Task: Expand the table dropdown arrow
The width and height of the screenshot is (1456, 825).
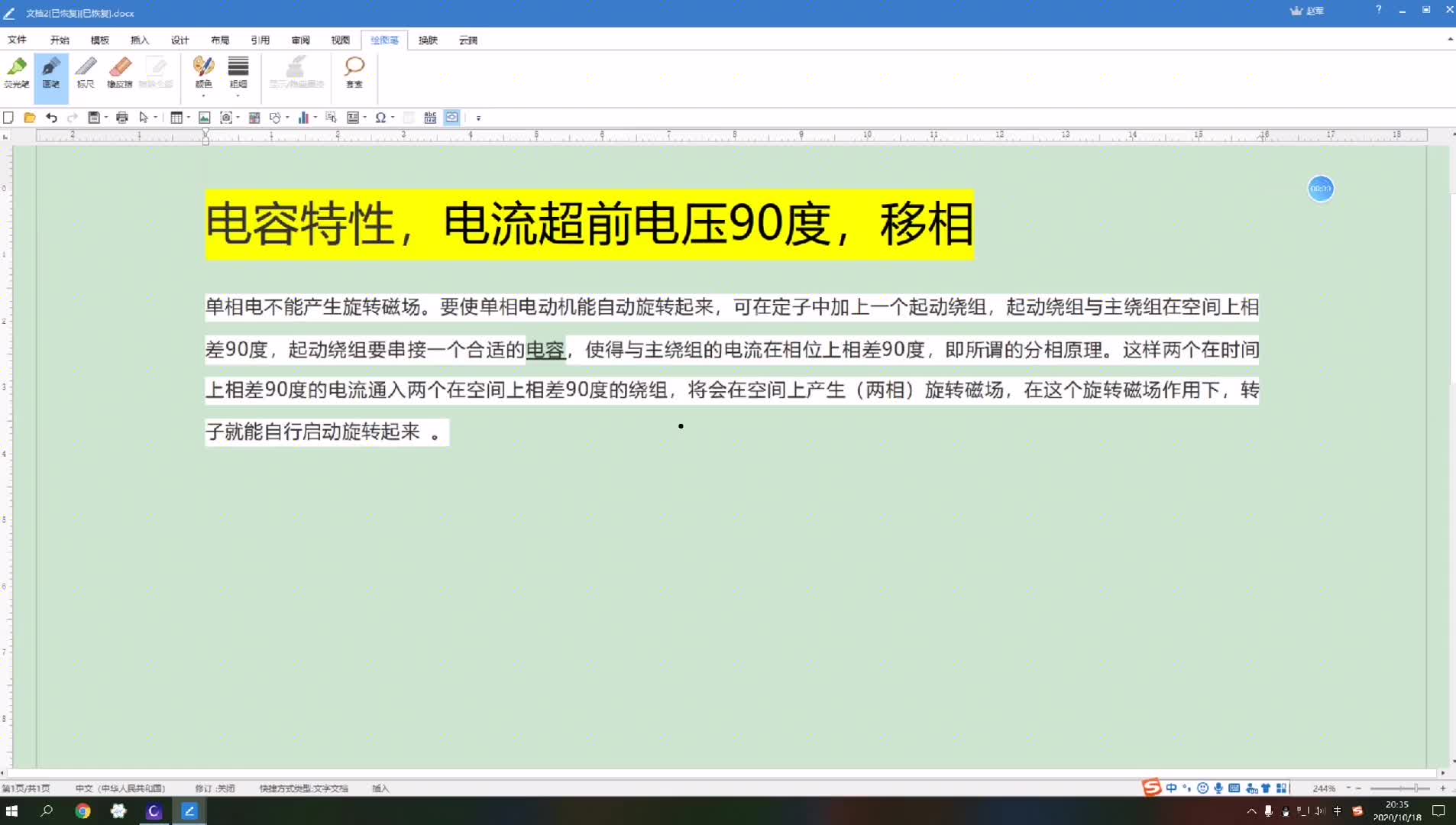Action: point(188,118)
